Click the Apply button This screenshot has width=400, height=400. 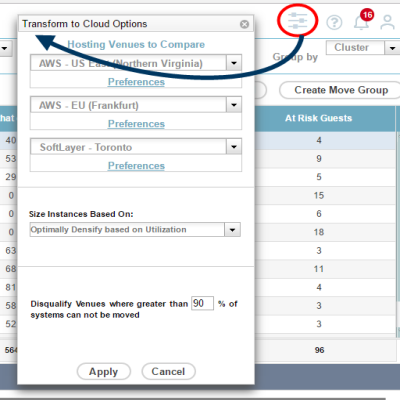104,371
